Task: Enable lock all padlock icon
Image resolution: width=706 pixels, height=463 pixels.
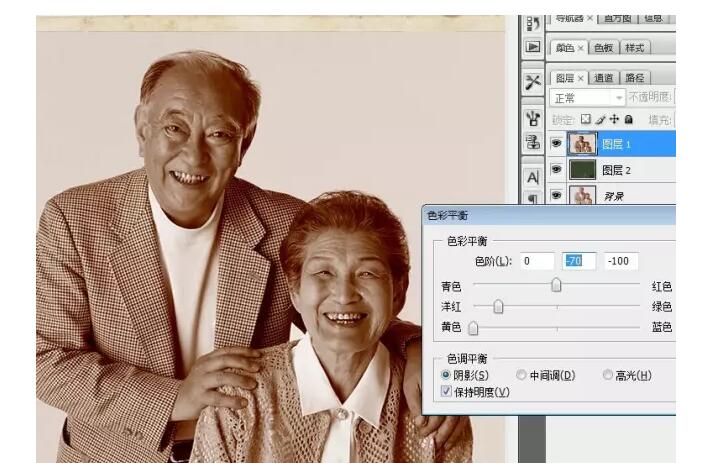Action: [x=629, y=119]
